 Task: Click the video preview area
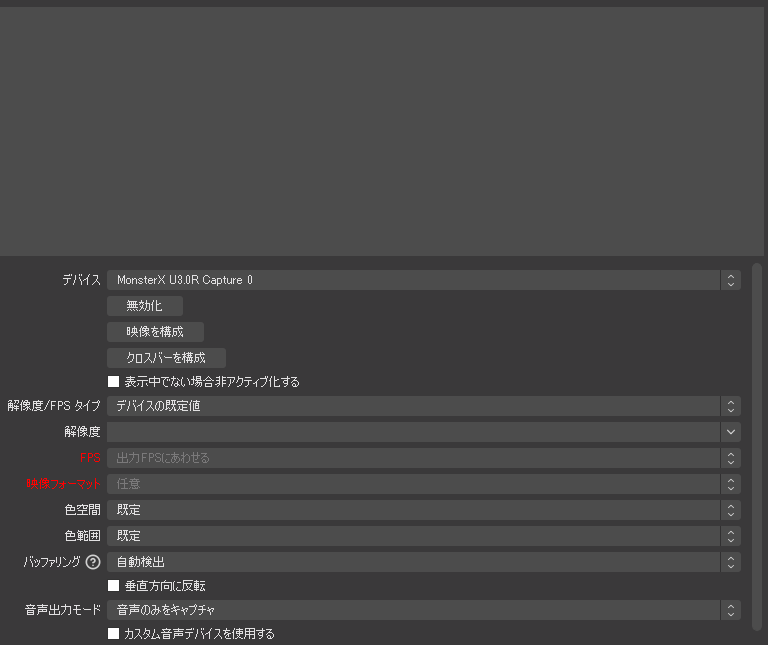(382, 131)
